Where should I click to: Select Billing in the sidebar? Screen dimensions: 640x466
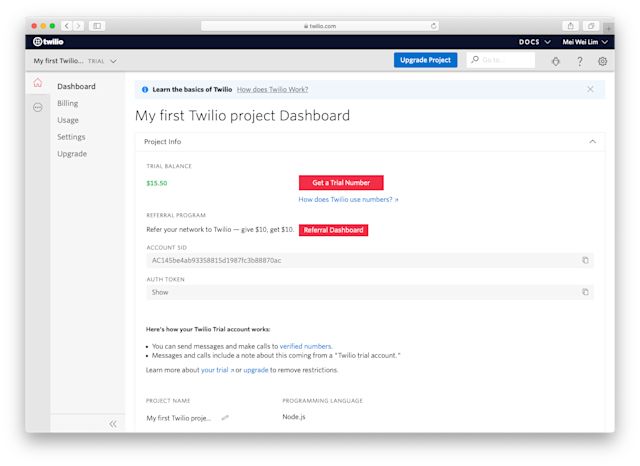tap(68, 103)
